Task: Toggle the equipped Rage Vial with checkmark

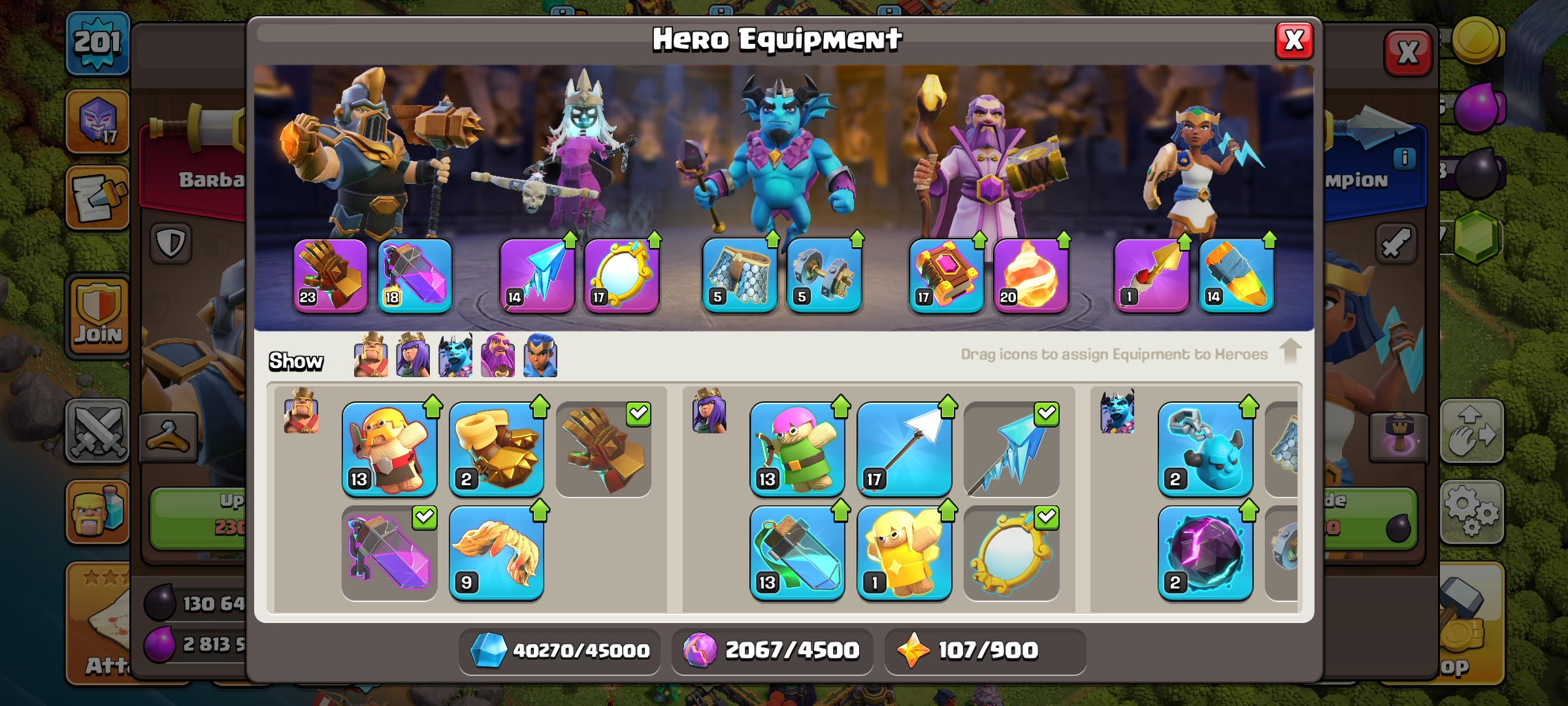Action: [389, 553]
